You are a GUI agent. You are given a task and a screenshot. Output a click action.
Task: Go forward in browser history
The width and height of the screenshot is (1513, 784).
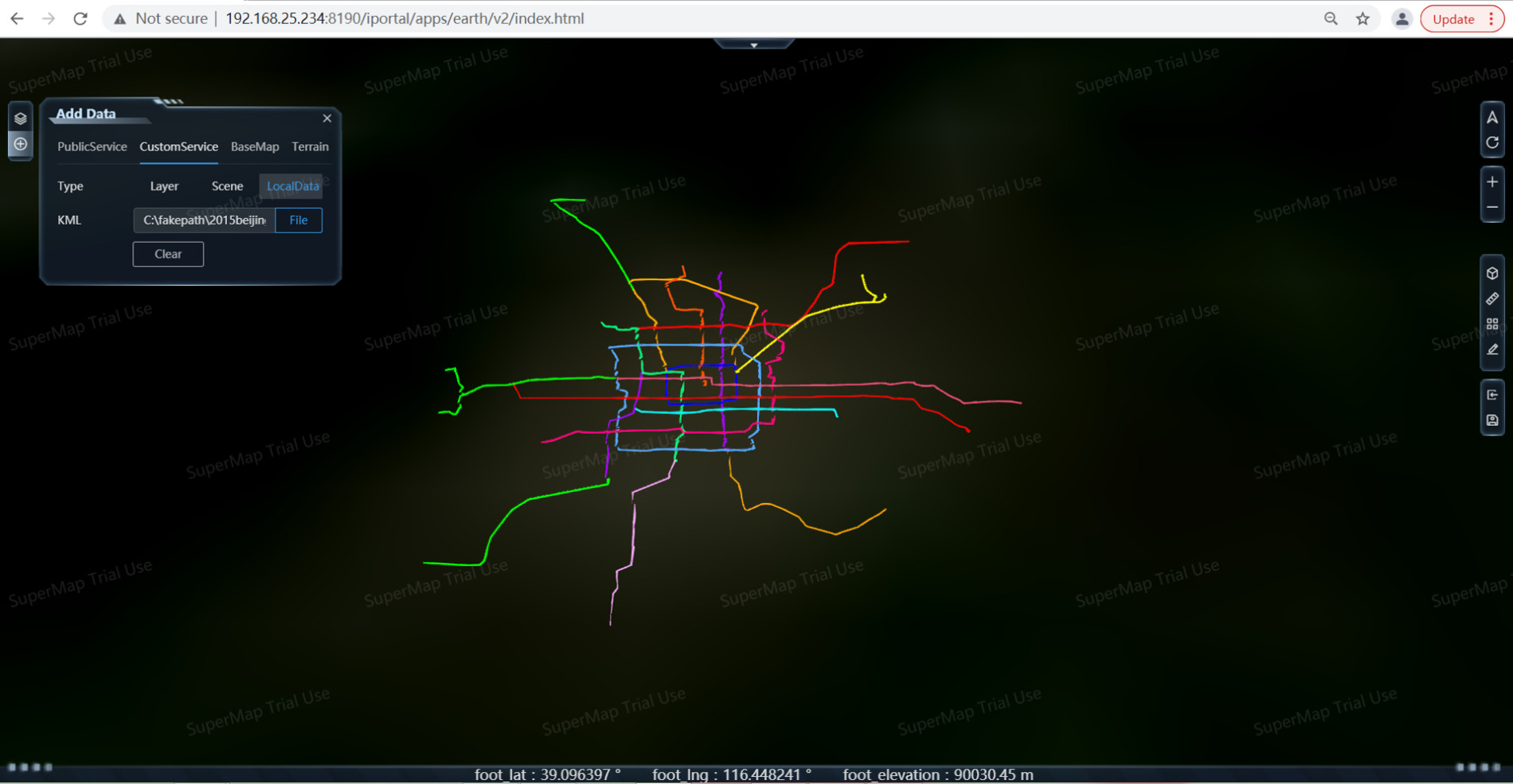pyautogui.click(x=49, y=18)
